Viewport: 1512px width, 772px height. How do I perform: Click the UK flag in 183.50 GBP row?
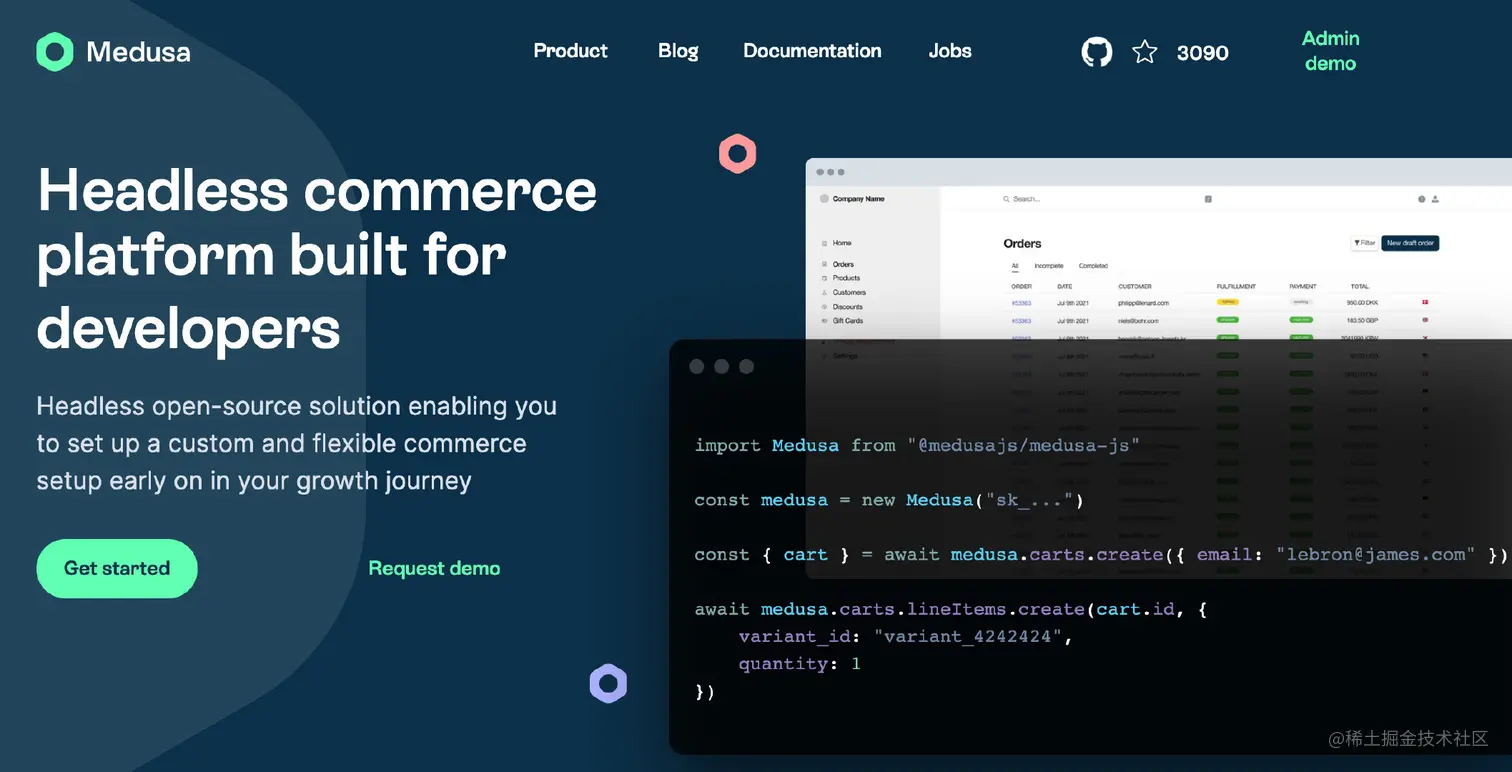coord(1425,320)
